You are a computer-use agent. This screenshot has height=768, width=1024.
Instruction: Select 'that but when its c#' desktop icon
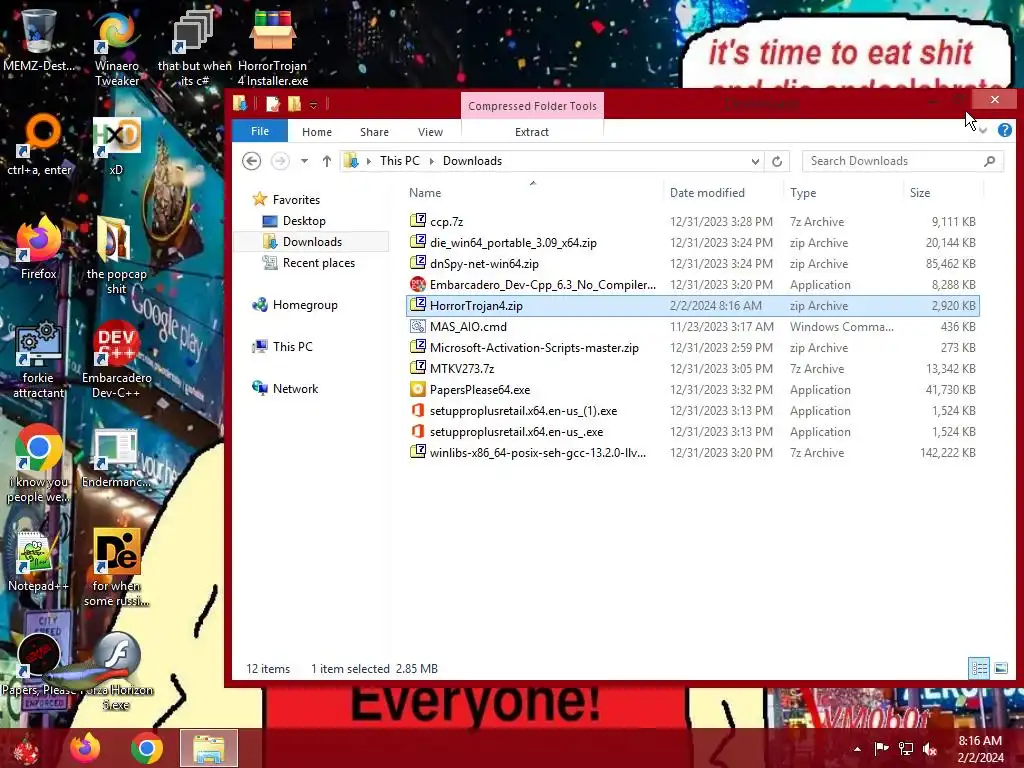pyautogui.click(x=195, y=47)
